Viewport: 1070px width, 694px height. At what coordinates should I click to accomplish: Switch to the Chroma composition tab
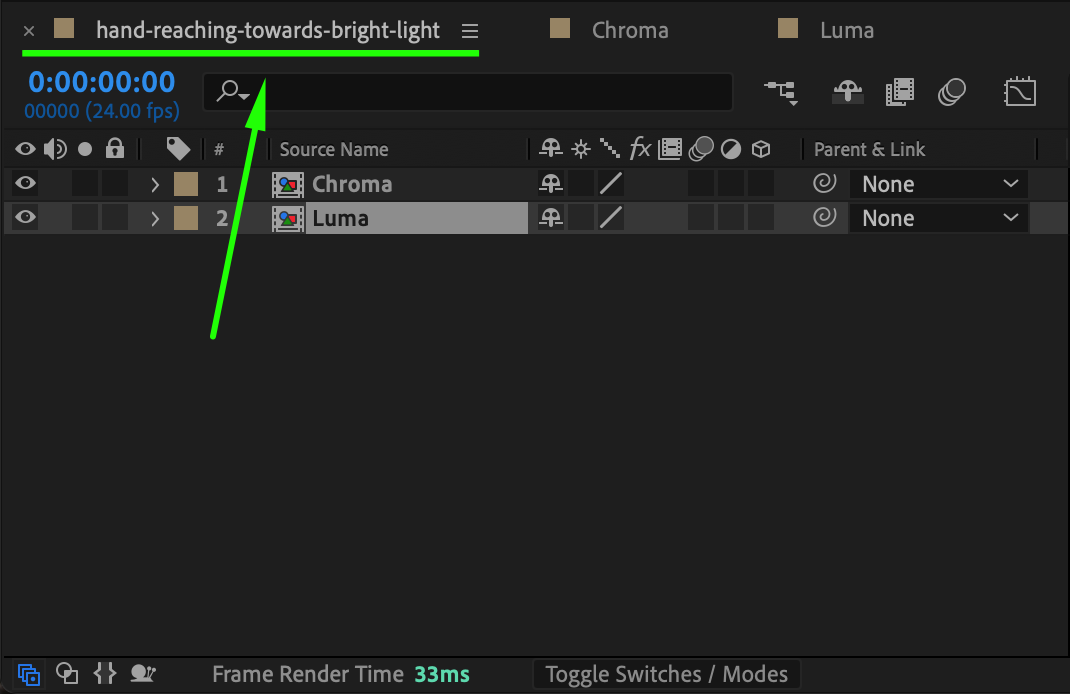[x=630, y=30]
